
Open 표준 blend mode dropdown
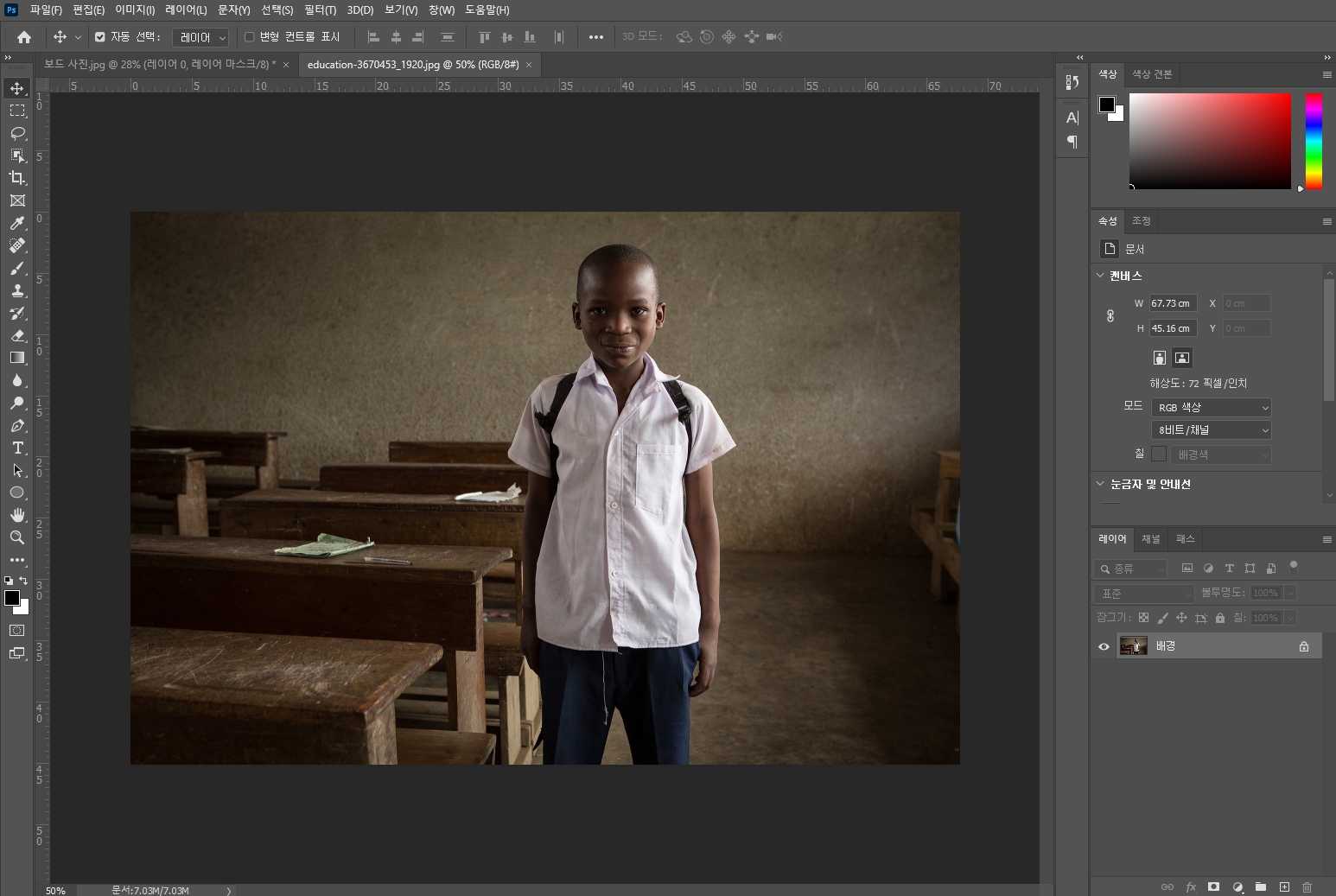click(x=1144, y=594)
